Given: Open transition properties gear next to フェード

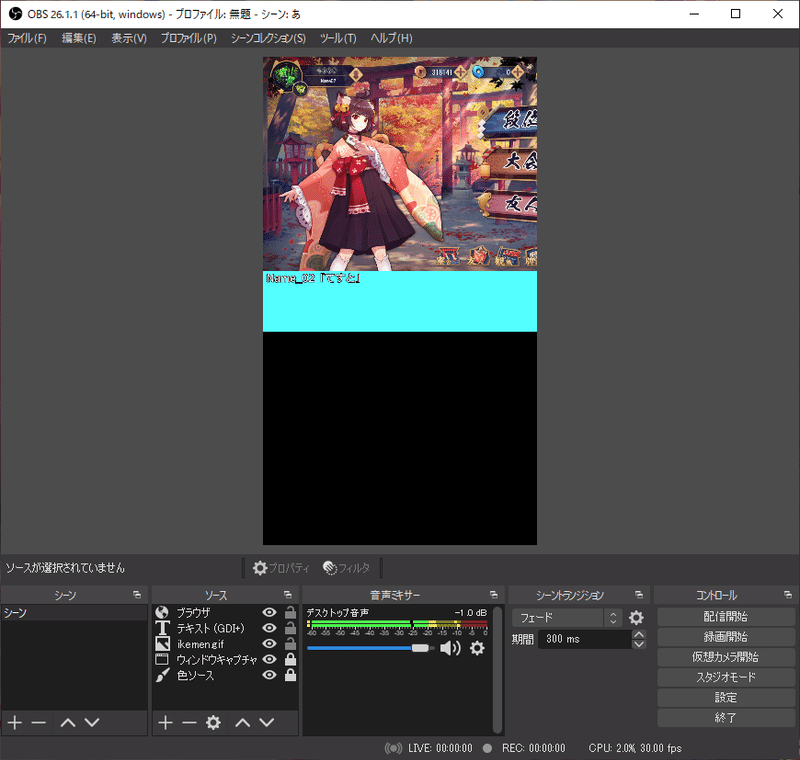Looking at the screenshot, I should [x=636, y=618].
